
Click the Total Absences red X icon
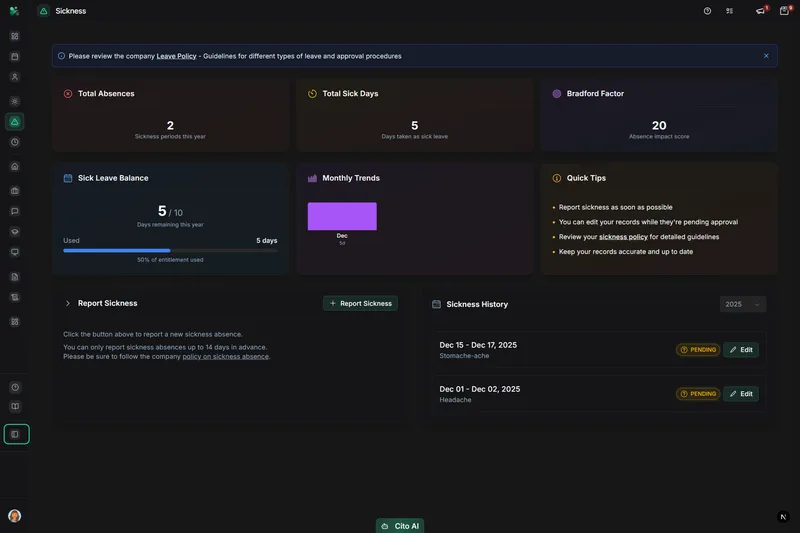pyautogui.click(x=68, y=93)
